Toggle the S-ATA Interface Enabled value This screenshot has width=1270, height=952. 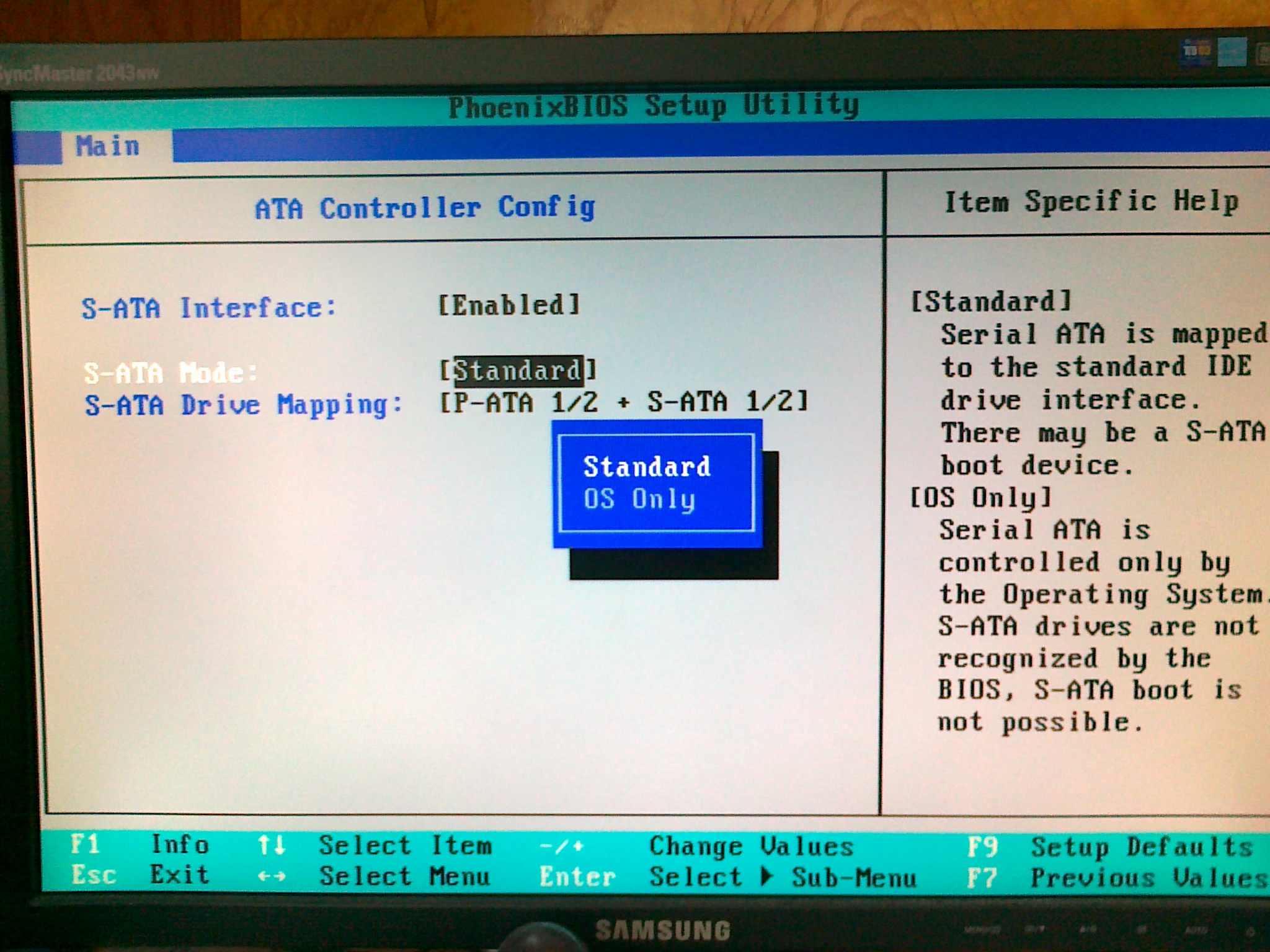pyautogui.click(x=508, y=306)
